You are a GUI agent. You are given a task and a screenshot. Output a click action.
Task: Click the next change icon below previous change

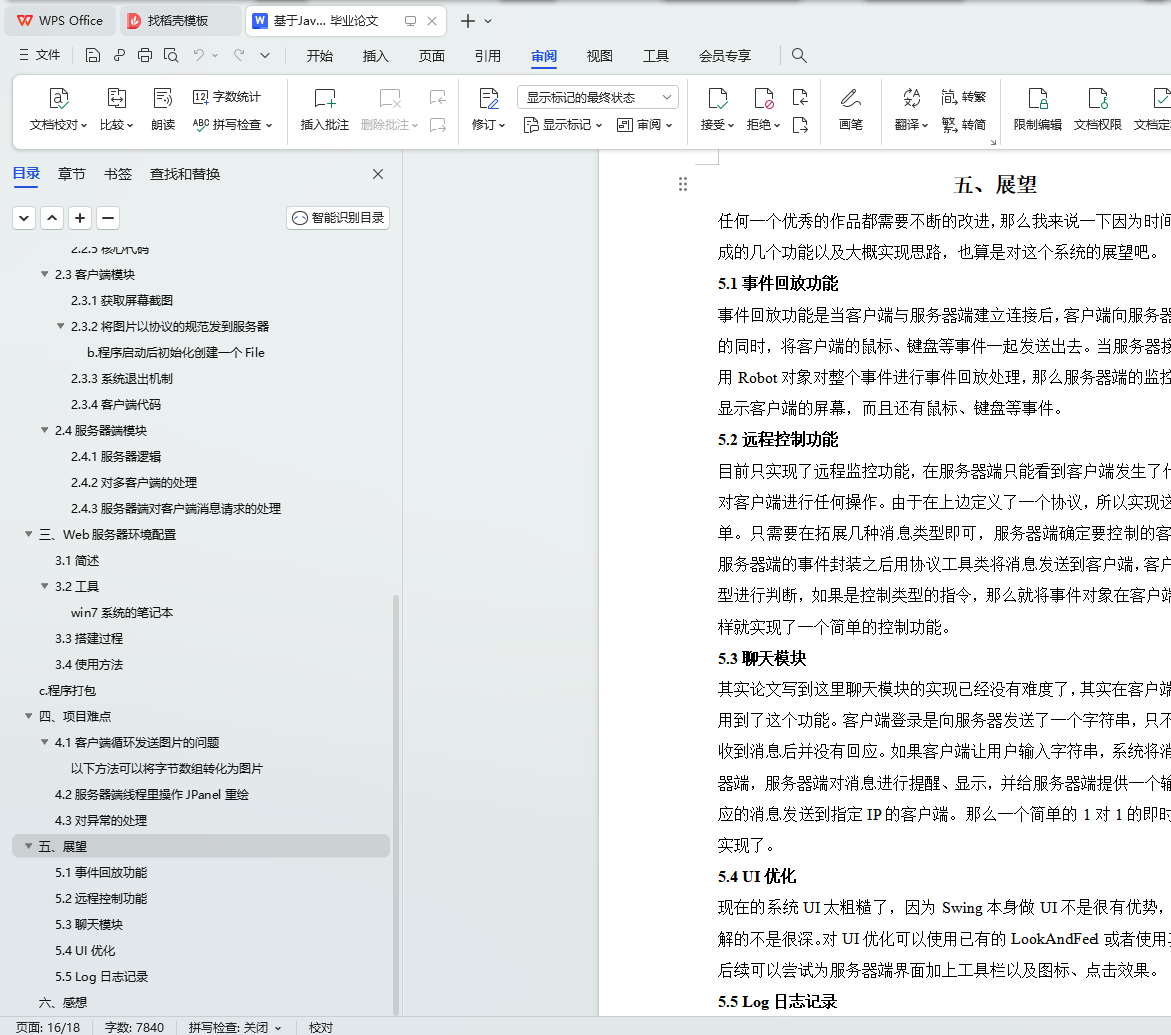(x=800, y=125)
